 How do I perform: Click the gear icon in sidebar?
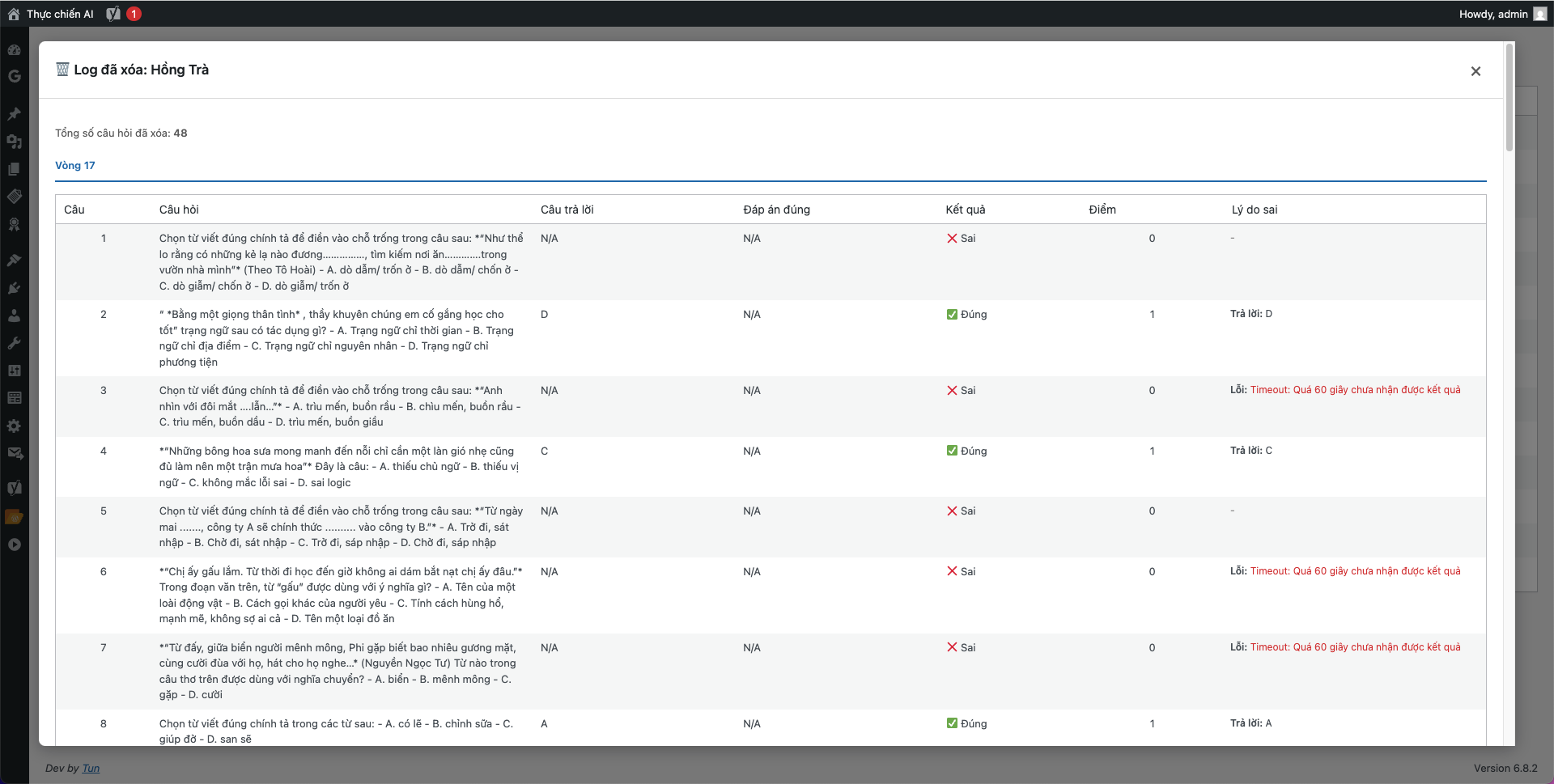pyautogui.click(x=14, y=426)
